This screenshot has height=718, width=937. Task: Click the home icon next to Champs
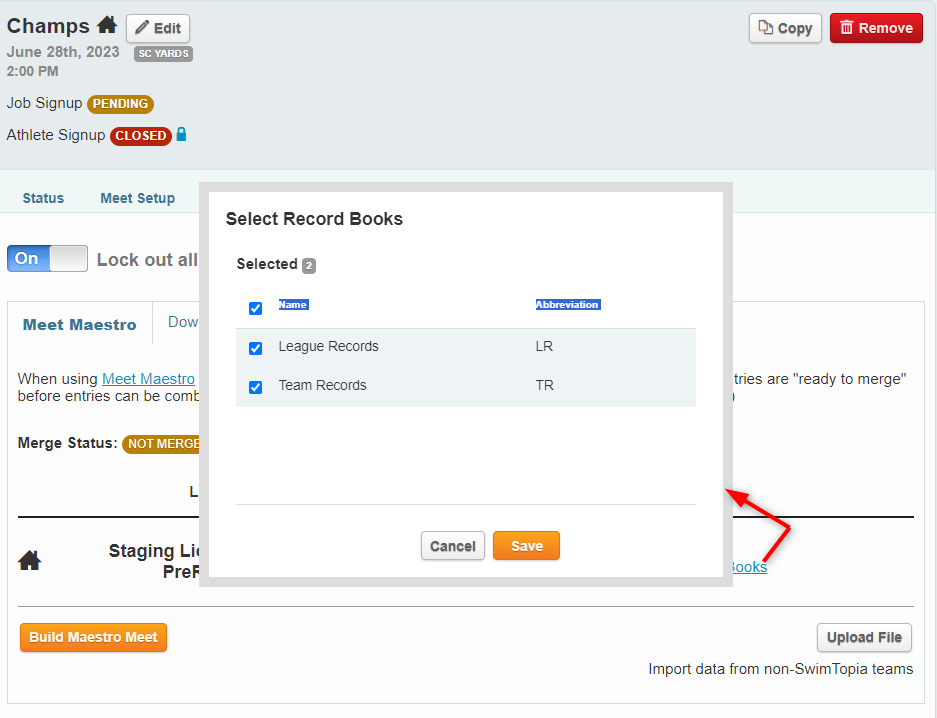(x=107, y=26)
